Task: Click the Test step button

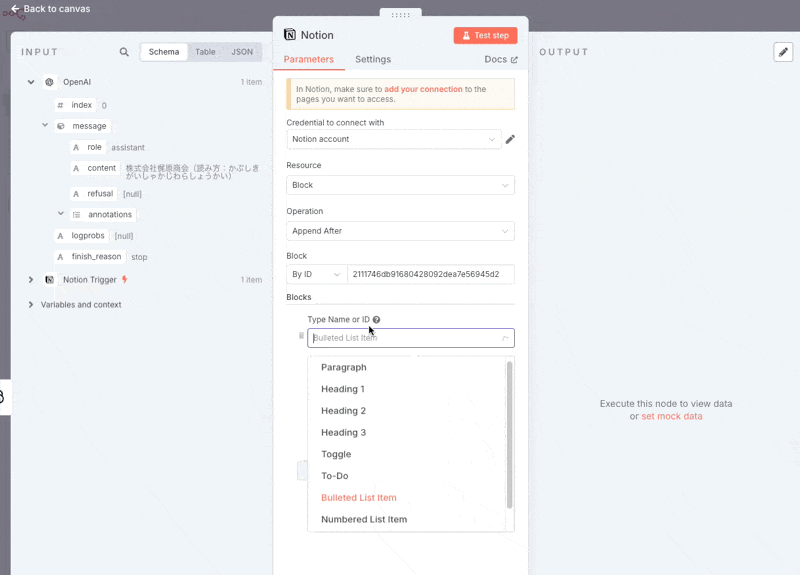Action: (x=485, y=35)
